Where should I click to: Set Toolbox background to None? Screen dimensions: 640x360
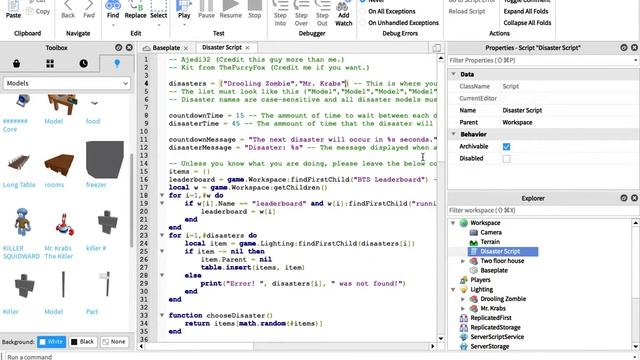click(114, 342)
